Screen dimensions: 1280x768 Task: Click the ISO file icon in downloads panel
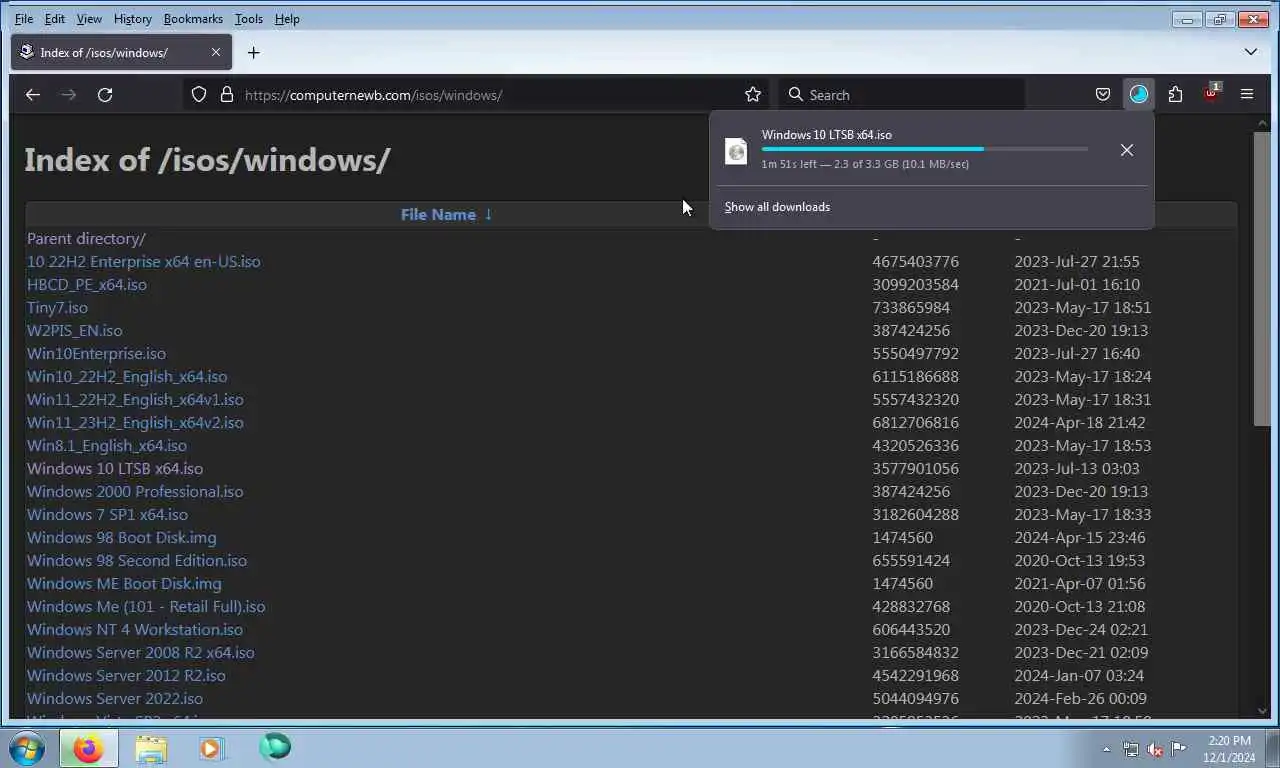(736, 151)
